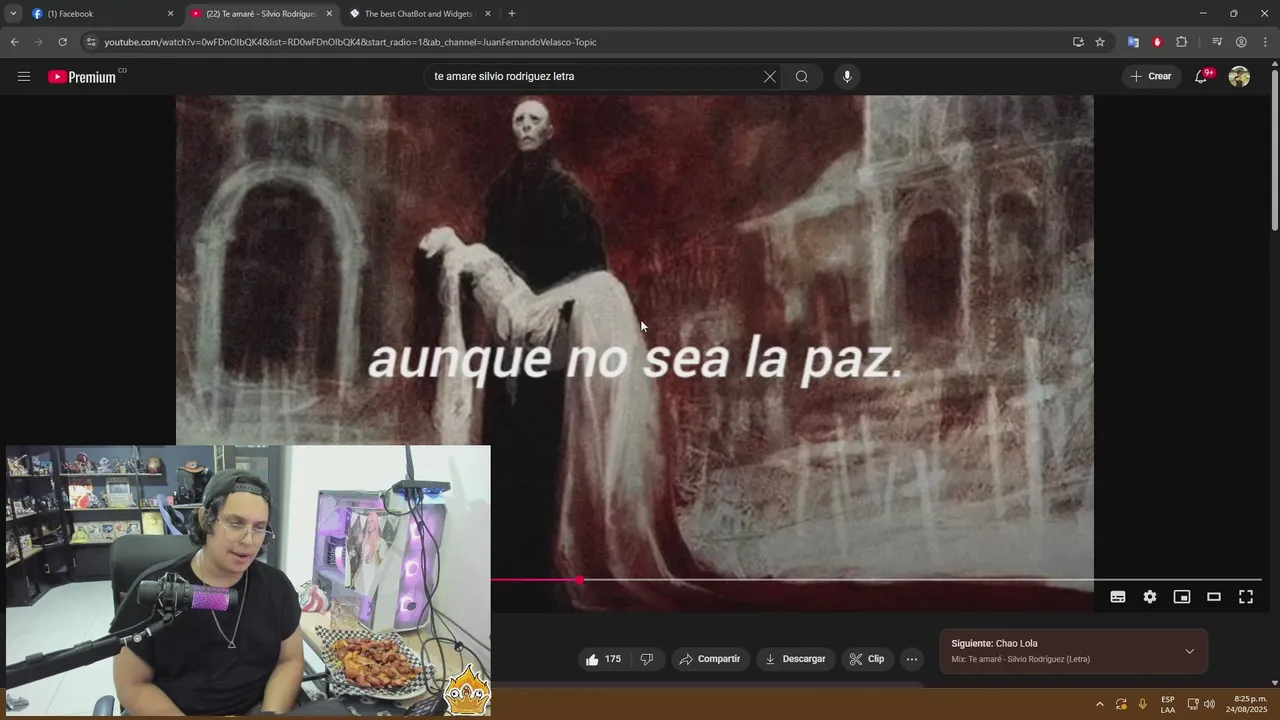Click Mix: Te amaré - Silvio Rodríguez text
This screenshot has width=1280, height=720.
pos(1020,659)
